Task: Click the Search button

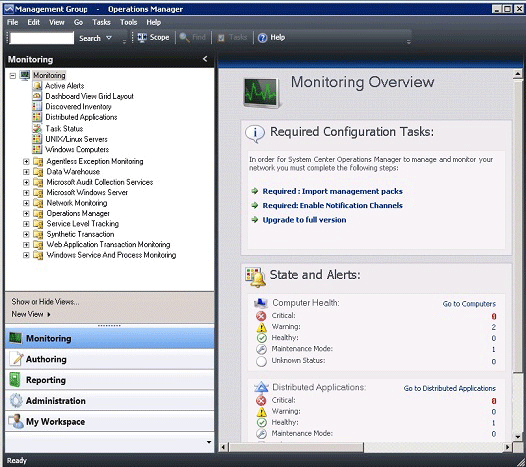Action: click(x=90, y=38)
